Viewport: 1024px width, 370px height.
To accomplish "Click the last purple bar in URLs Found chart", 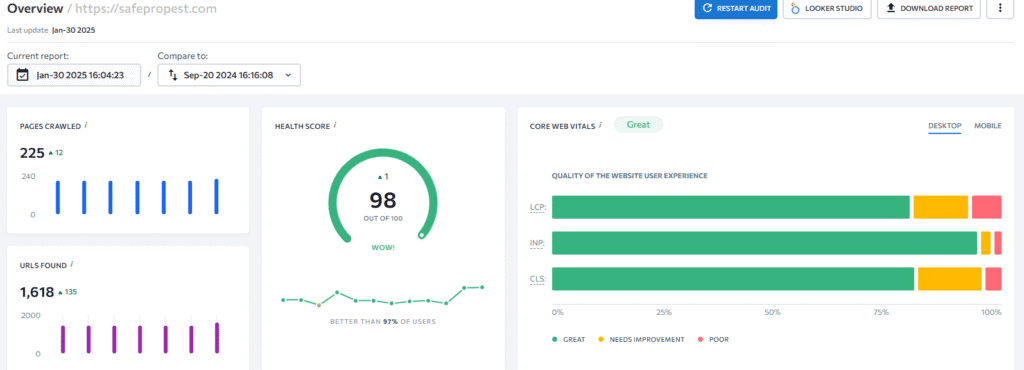I will click(x=217, y=338).
